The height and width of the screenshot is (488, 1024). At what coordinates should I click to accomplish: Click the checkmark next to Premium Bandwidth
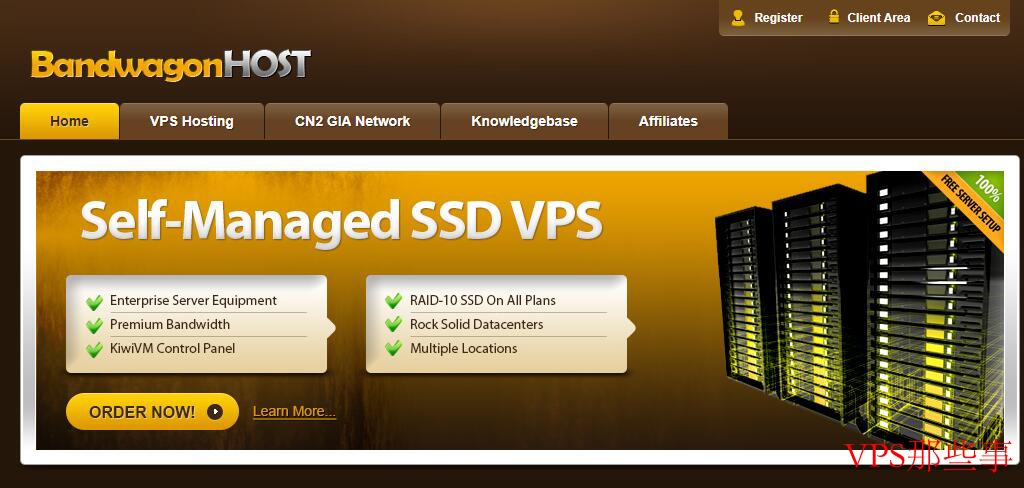click(95, 325)
